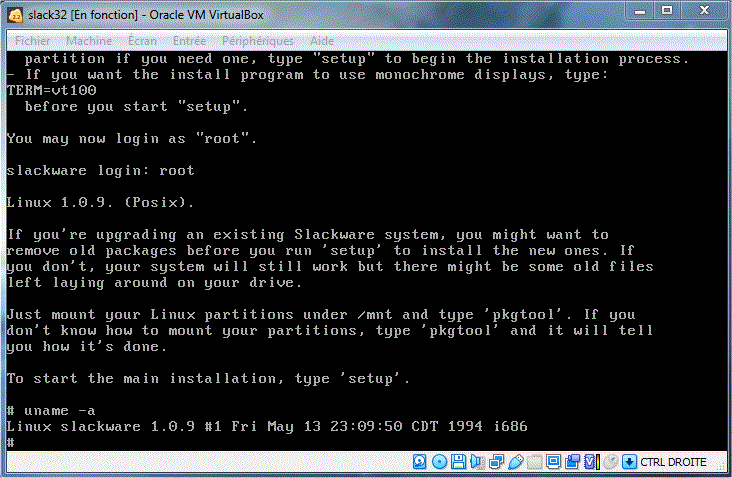Minimize the slack32 VirtualBox window
The width and height of the screenshot is (732, 478).
tap(640, 11)
